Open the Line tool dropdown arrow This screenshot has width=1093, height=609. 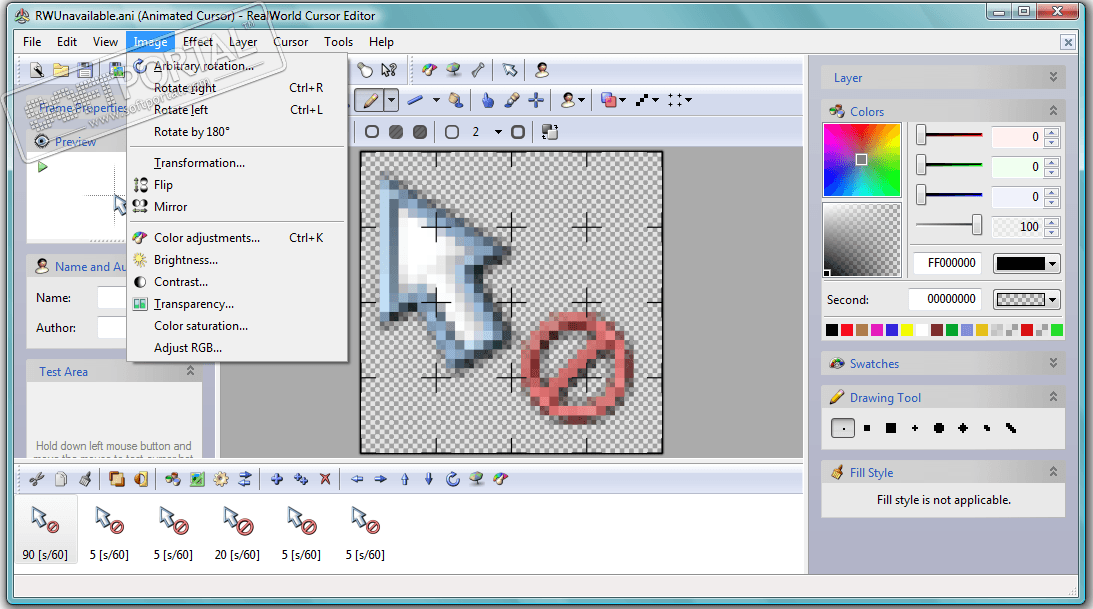[436, 100]
